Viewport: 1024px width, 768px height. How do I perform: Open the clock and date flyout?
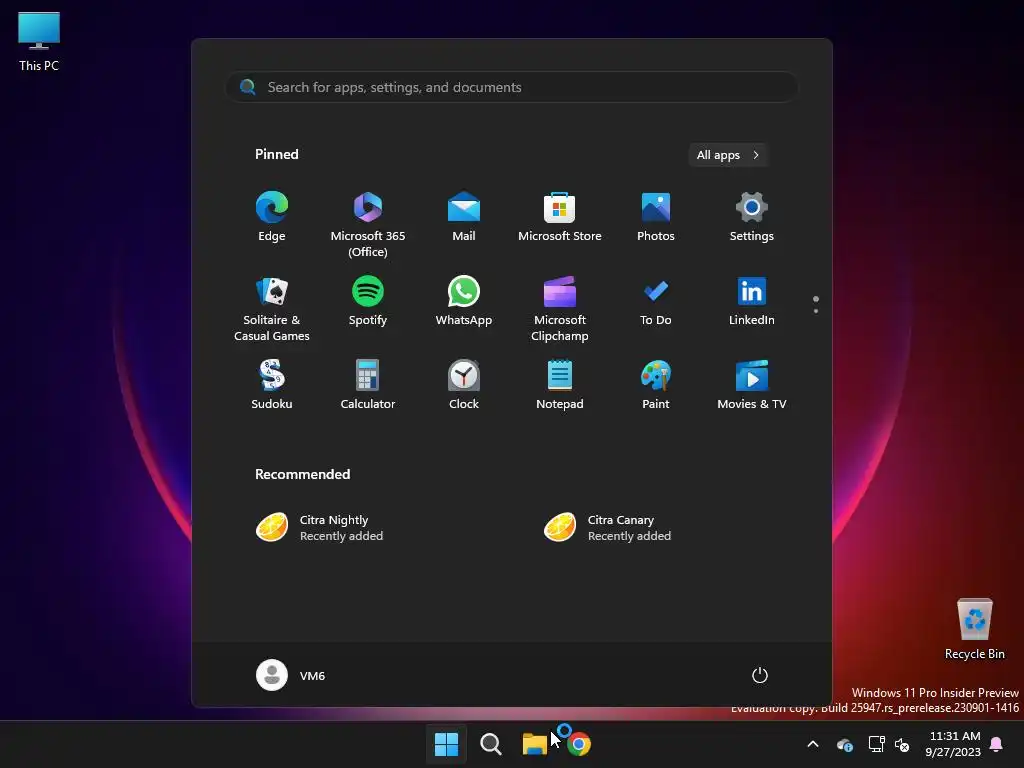[953, 744]
